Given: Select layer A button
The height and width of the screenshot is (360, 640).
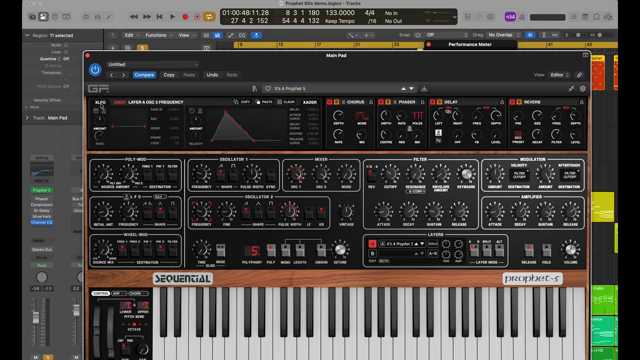Looking at the screenshot, I should point(372,244).
